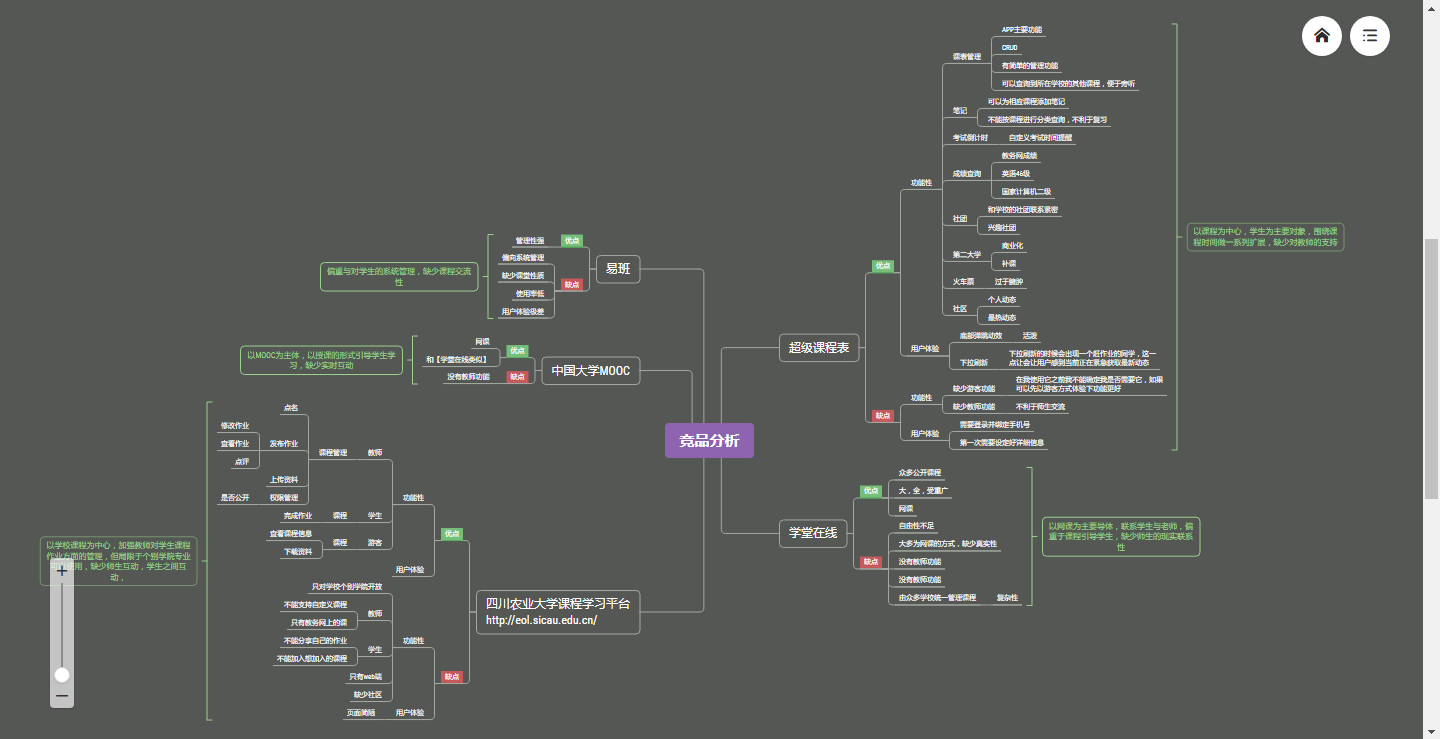Select the 管理性强 leaf under 易班
1440x739 pixels.
pos(530,240)
